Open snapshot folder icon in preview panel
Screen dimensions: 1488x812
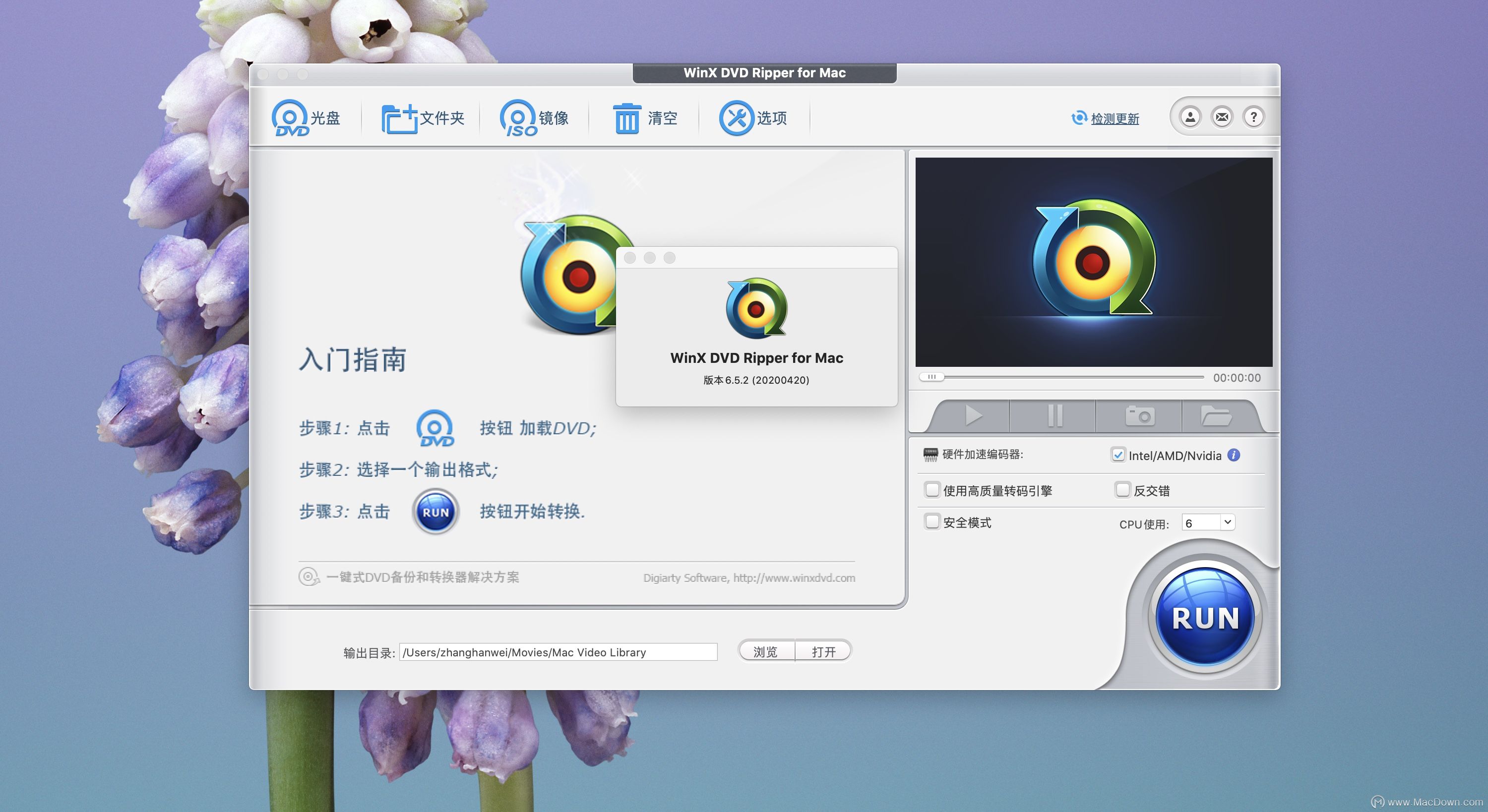coord(1216,415)
